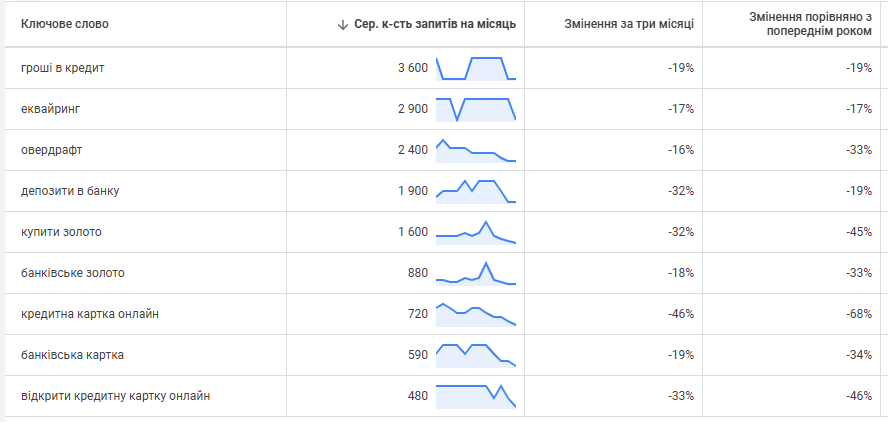888x422 pixels.
Task: Click the trend sparkline for 'гроші в кредит'
Action: [476, 68]
